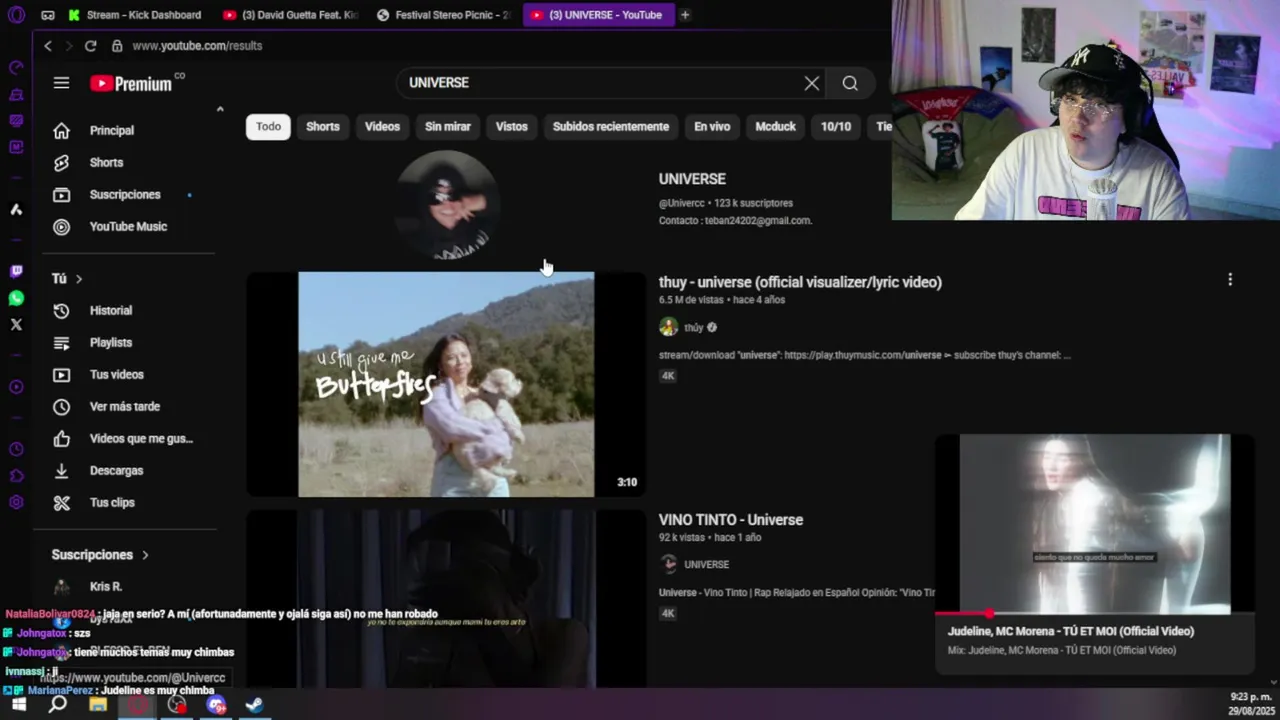Clear the search box with the X
The image size is (1280, 720).
pos(812,83)
